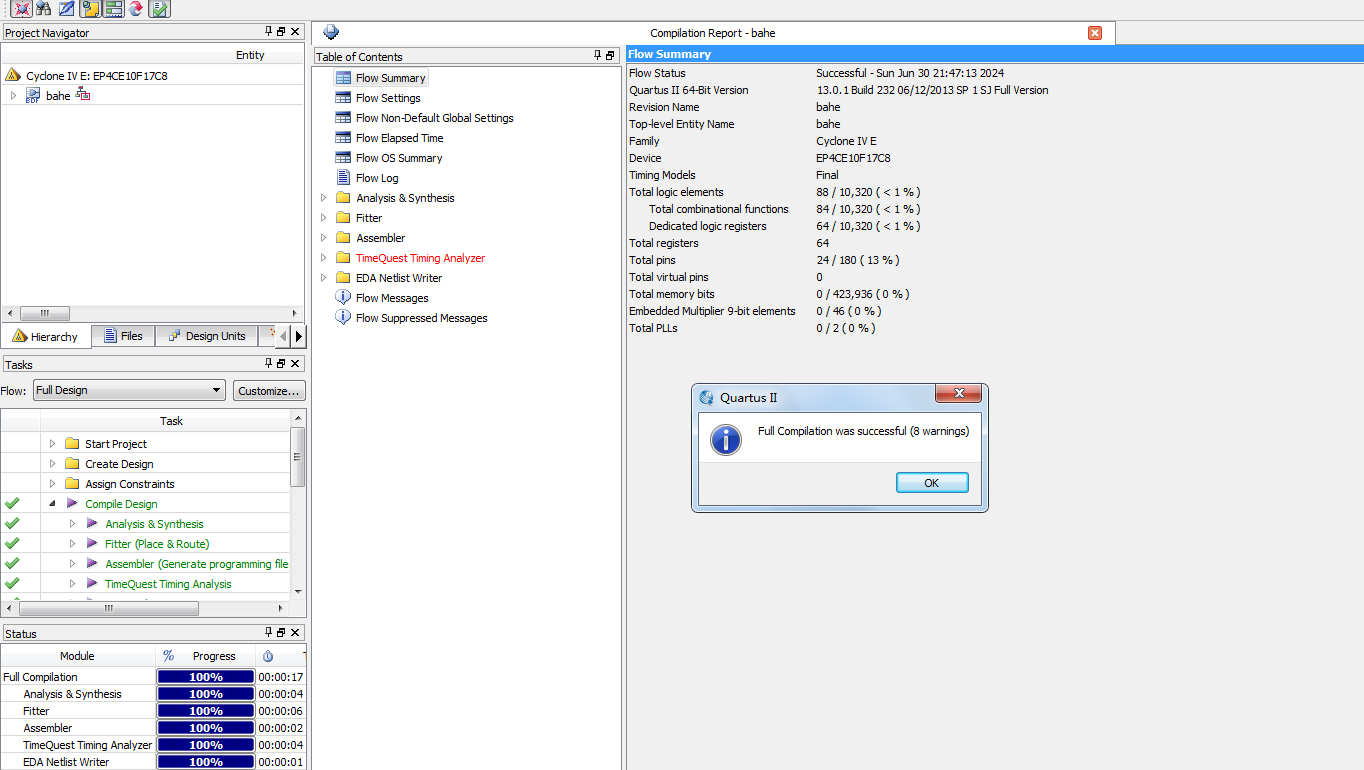Click the right arrow to show more tabs

(298, 337)
